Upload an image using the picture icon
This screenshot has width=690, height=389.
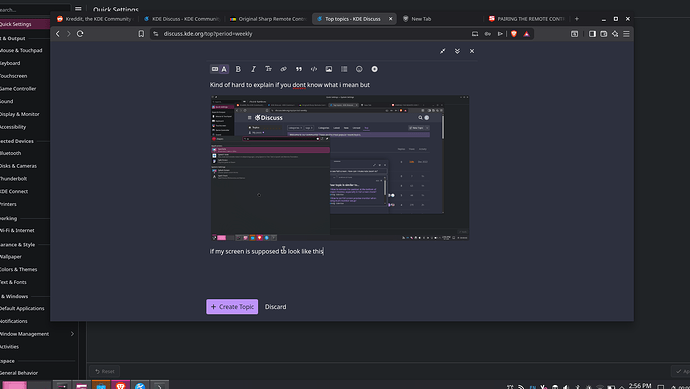tap(329, 69)
